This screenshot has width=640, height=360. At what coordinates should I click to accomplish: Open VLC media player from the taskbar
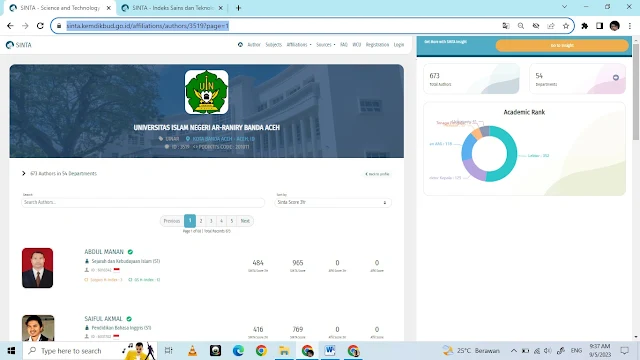pyautogui.click(x=192, y=351)
